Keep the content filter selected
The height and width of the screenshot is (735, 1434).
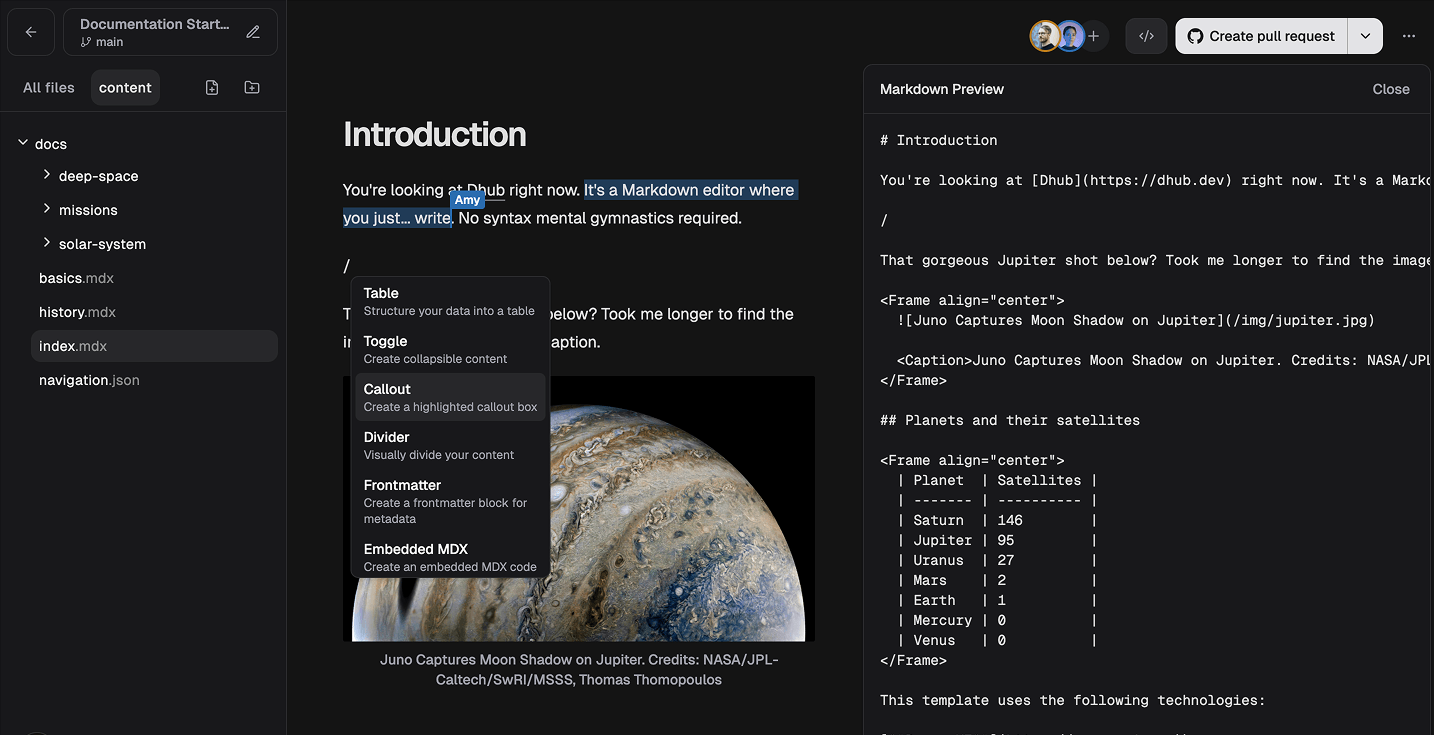pyautogui.click(x=125, y=87)
